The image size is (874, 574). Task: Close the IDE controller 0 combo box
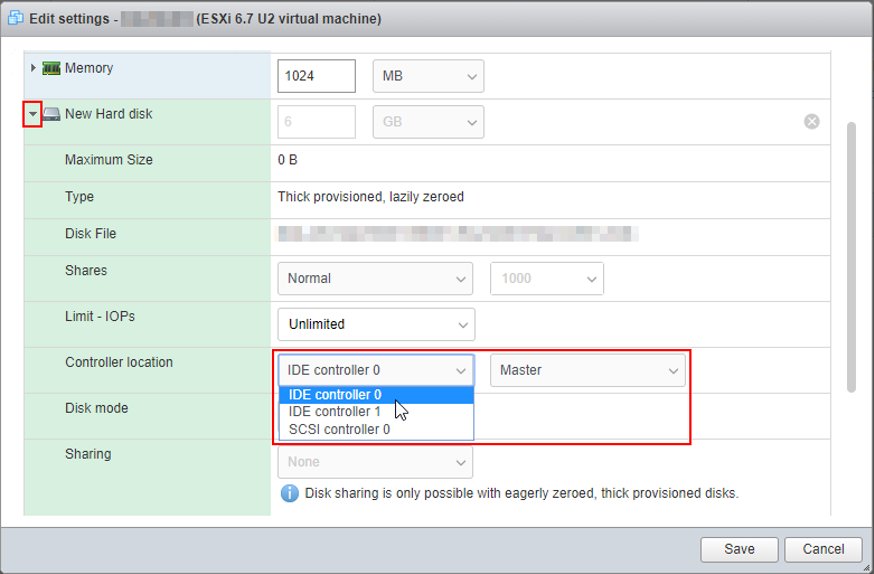pos(376,370)
